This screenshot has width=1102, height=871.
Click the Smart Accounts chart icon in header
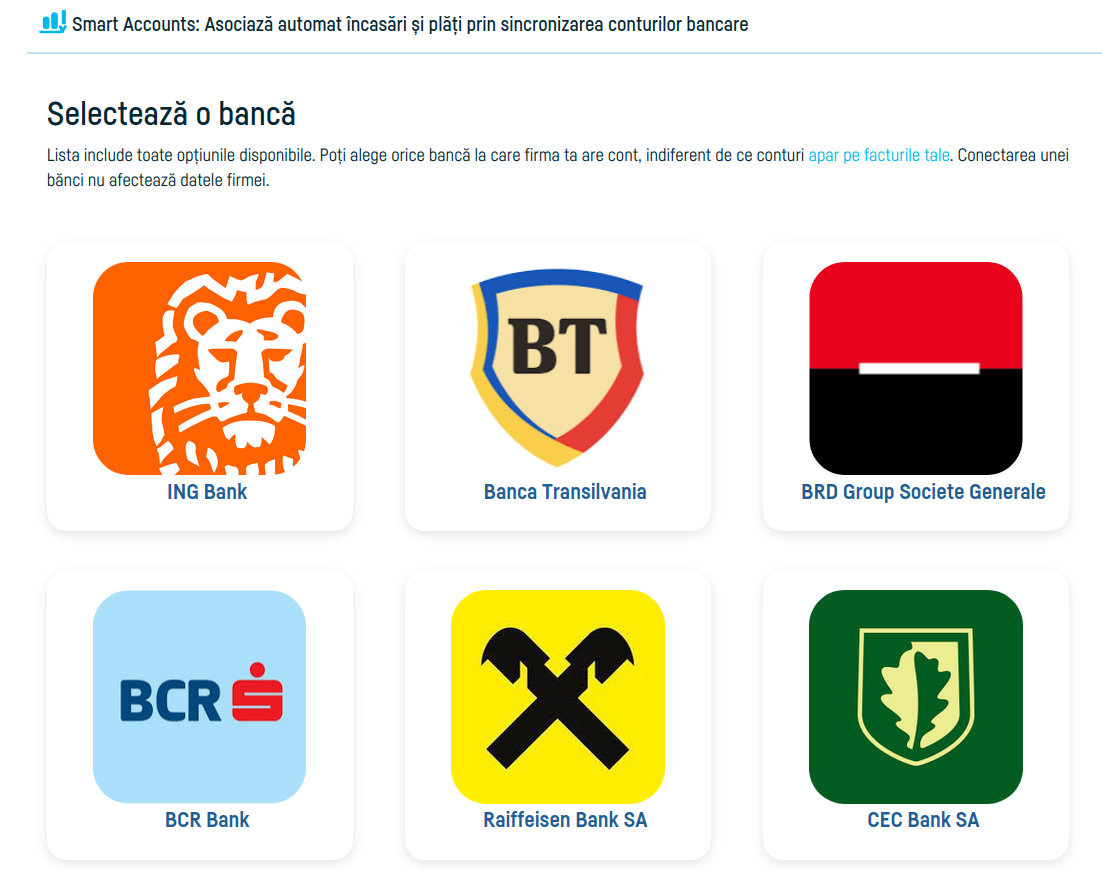pyautogui.click(x=53, y=22)
